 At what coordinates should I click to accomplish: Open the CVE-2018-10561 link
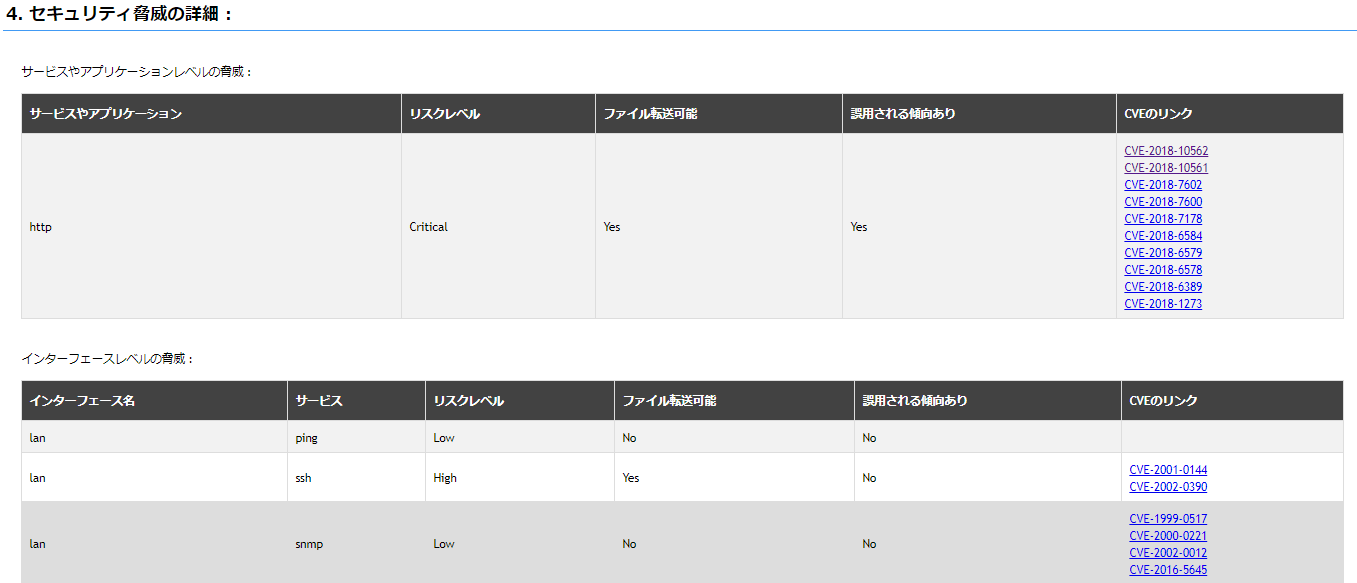pos(1165,168)
